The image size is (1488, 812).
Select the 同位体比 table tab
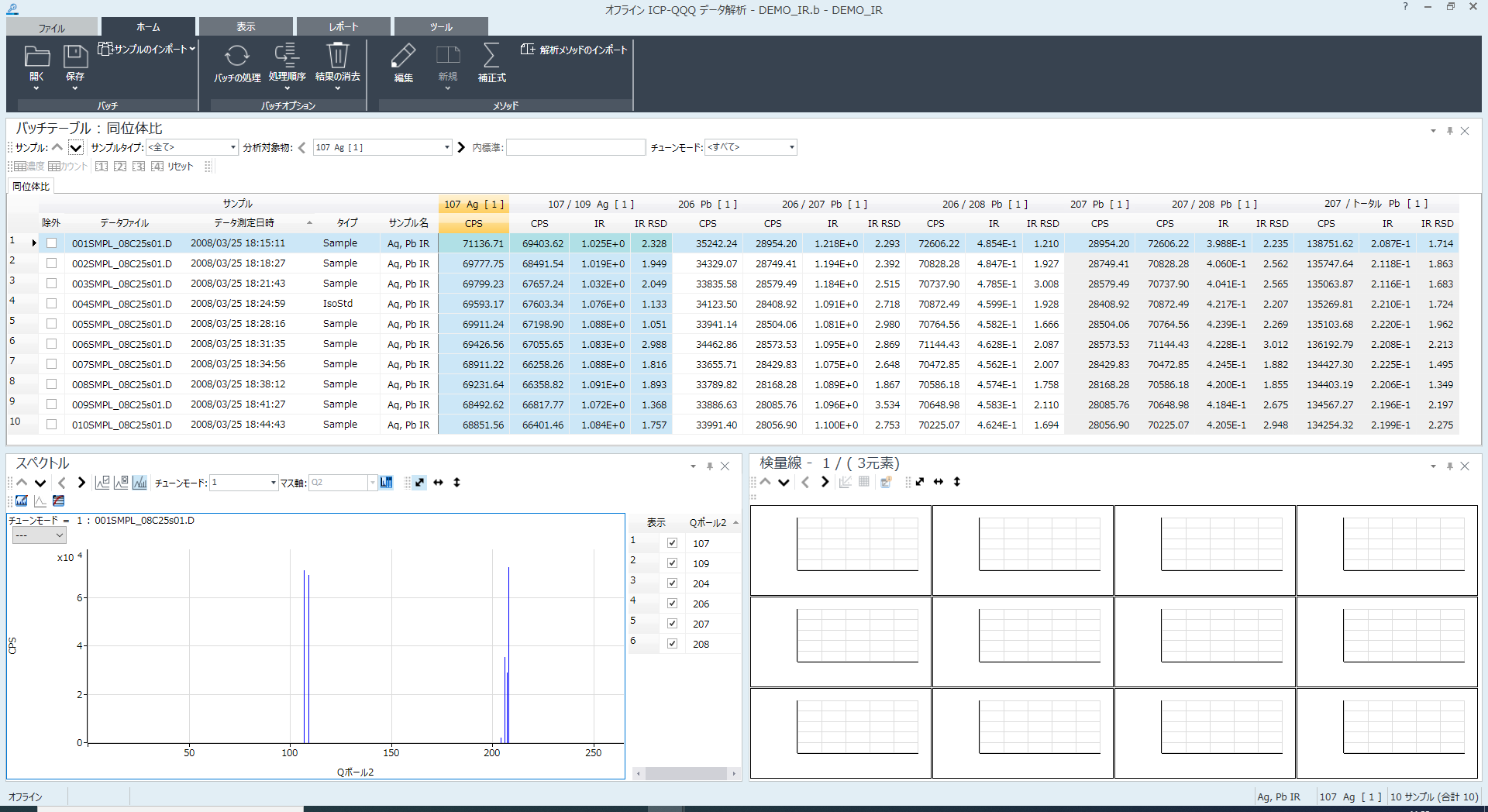pyautogui.click(x=31, y=187)
